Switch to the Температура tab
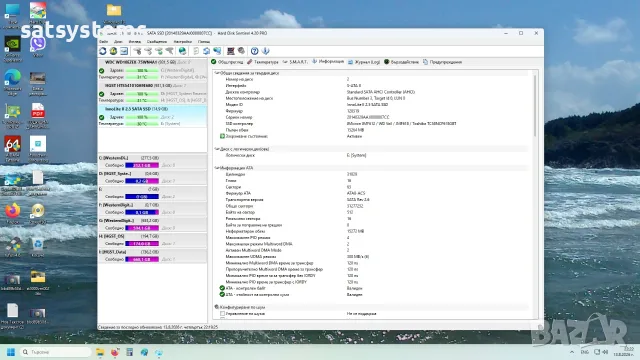The image size is (640, 360). 263,62
